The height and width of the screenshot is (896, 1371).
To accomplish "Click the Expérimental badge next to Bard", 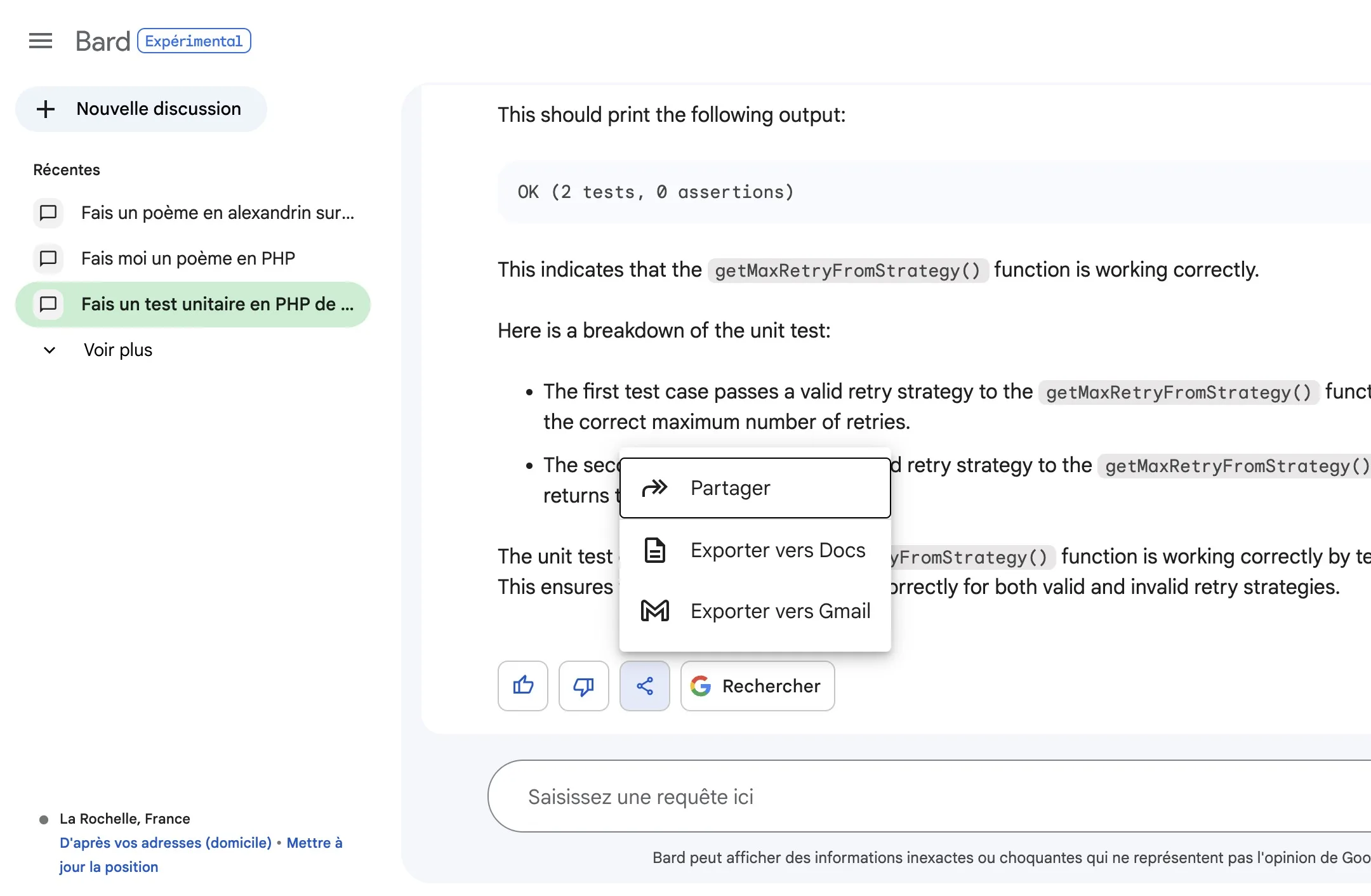I will tap(194, 41).
